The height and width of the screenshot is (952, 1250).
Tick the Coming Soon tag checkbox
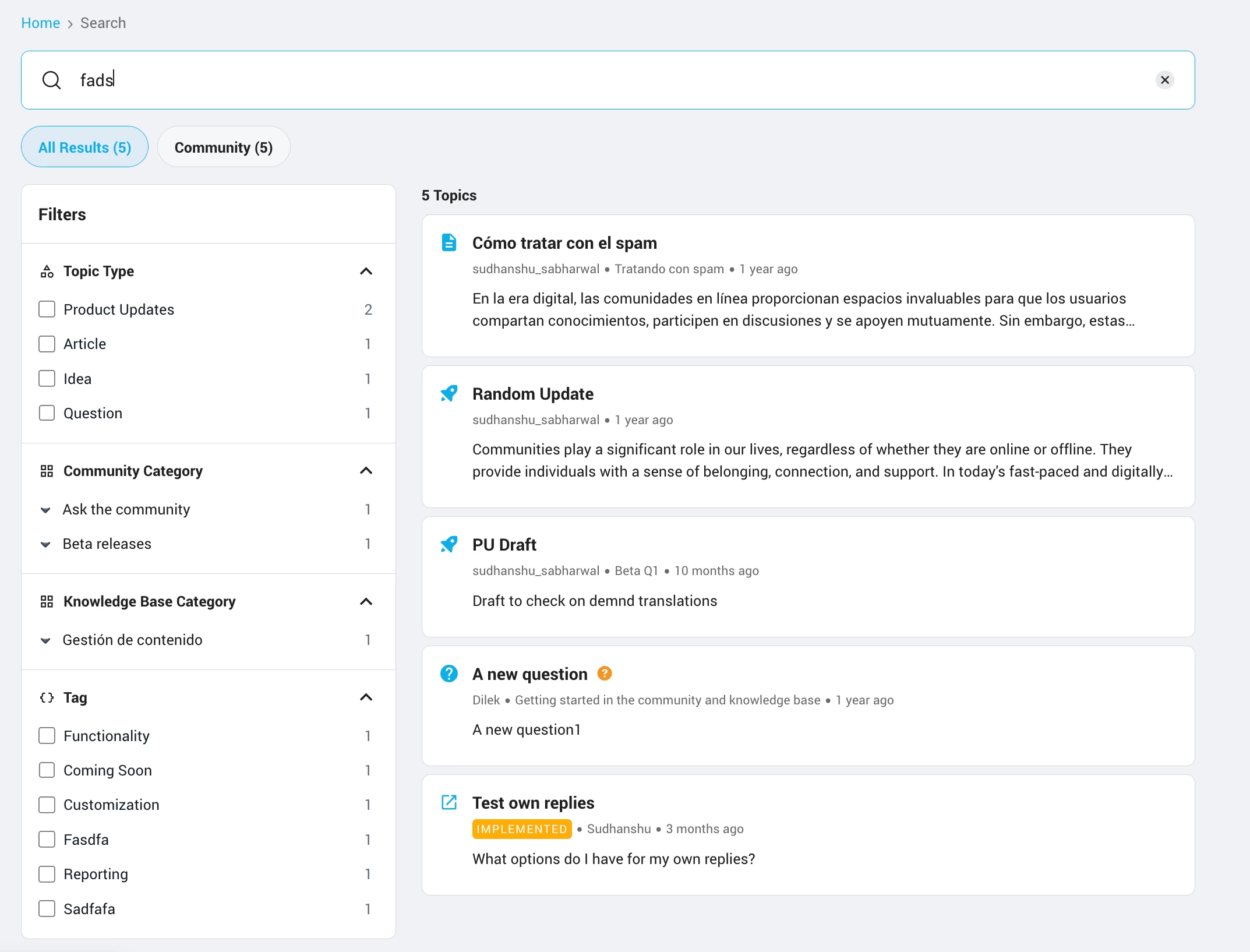(x=47, y=770)
